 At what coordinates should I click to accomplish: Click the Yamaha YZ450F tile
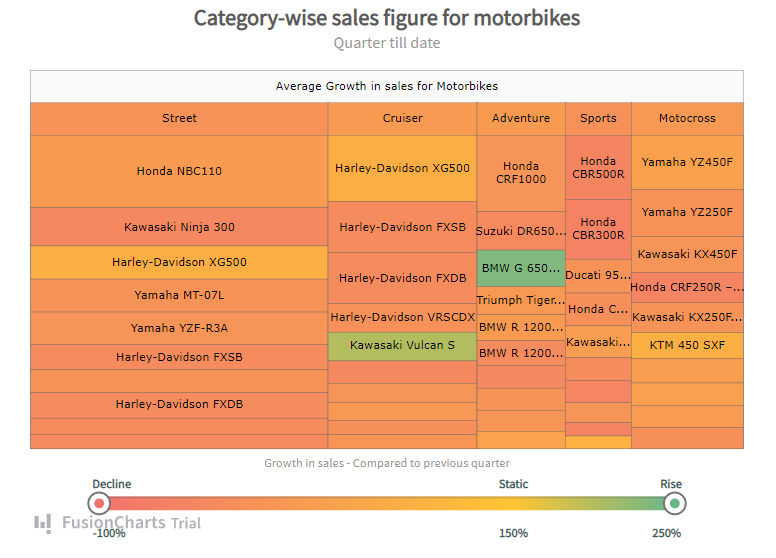pos(687,162)
